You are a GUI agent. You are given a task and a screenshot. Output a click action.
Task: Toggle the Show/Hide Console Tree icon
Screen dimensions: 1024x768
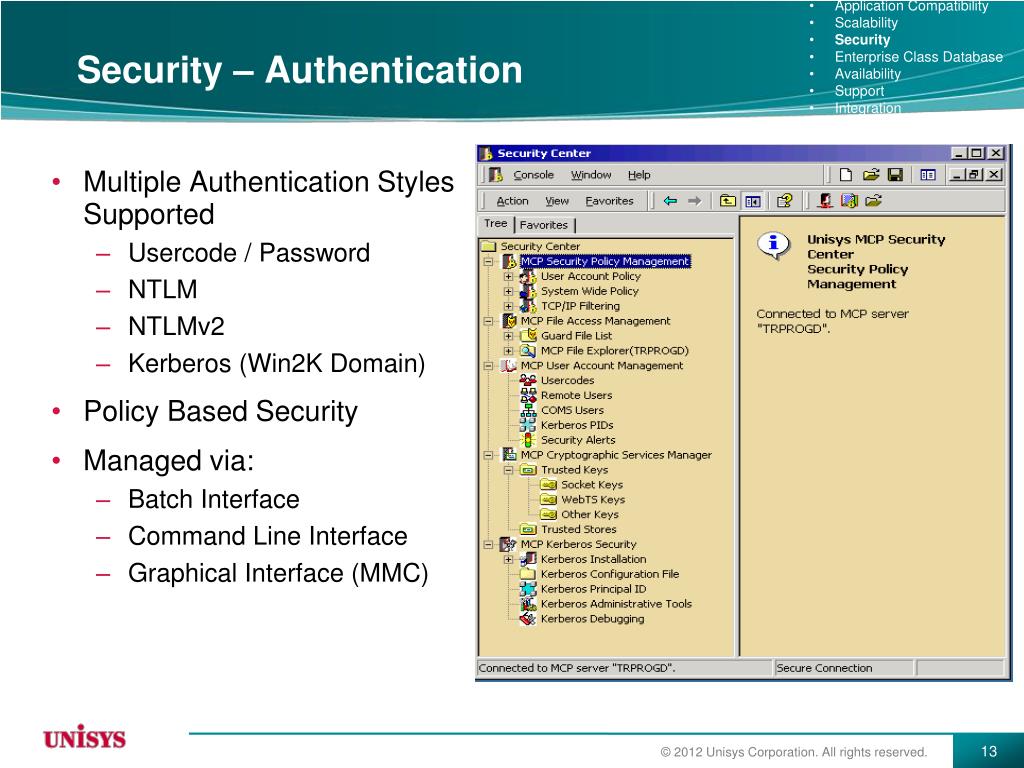coord(752,200)
